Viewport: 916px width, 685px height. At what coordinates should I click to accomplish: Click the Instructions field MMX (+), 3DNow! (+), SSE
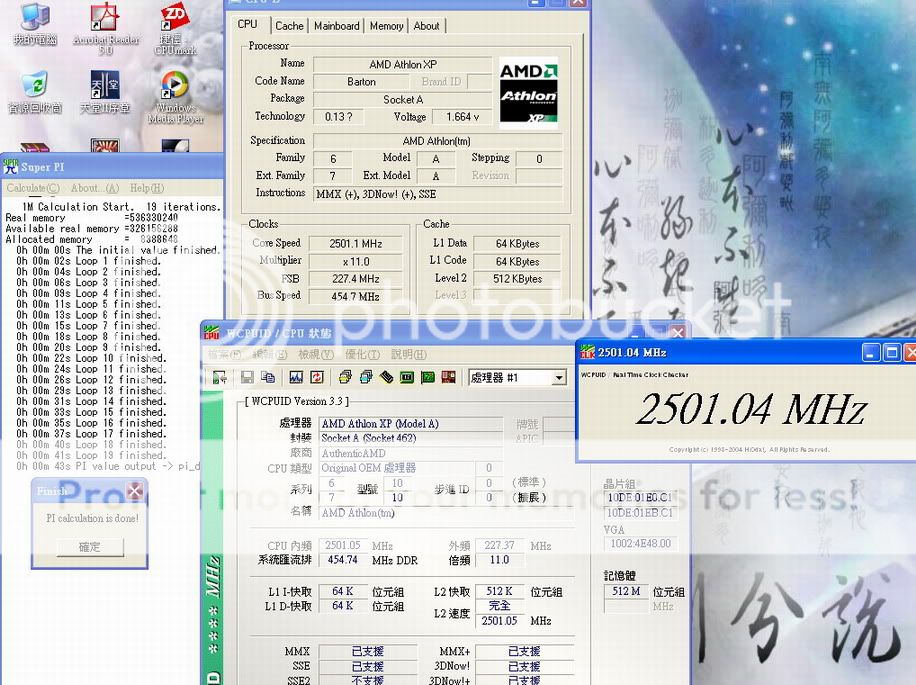pyautogui.click(x=438, y=194)
